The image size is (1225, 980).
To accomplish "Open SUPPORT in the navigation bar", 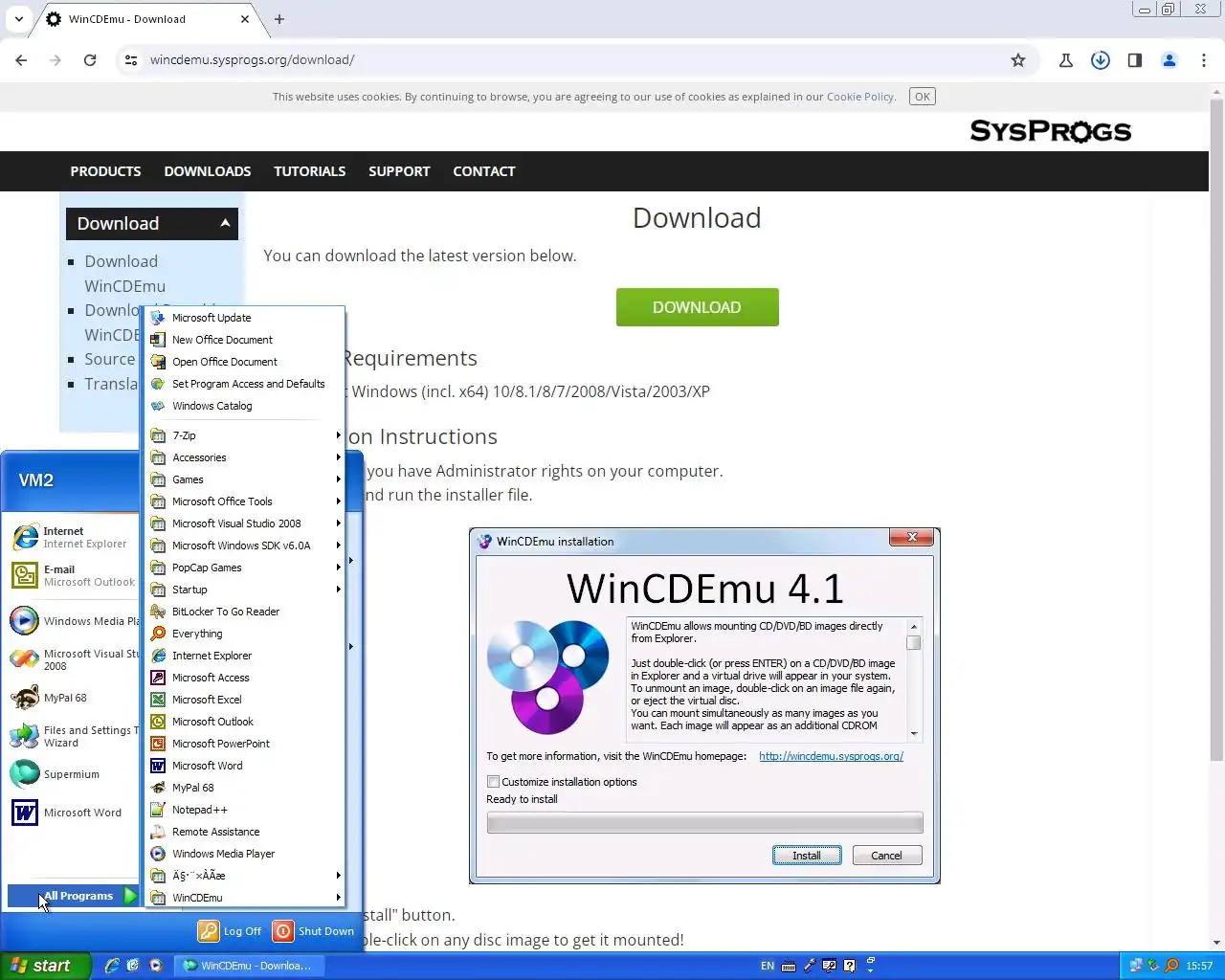I will 399,171.
